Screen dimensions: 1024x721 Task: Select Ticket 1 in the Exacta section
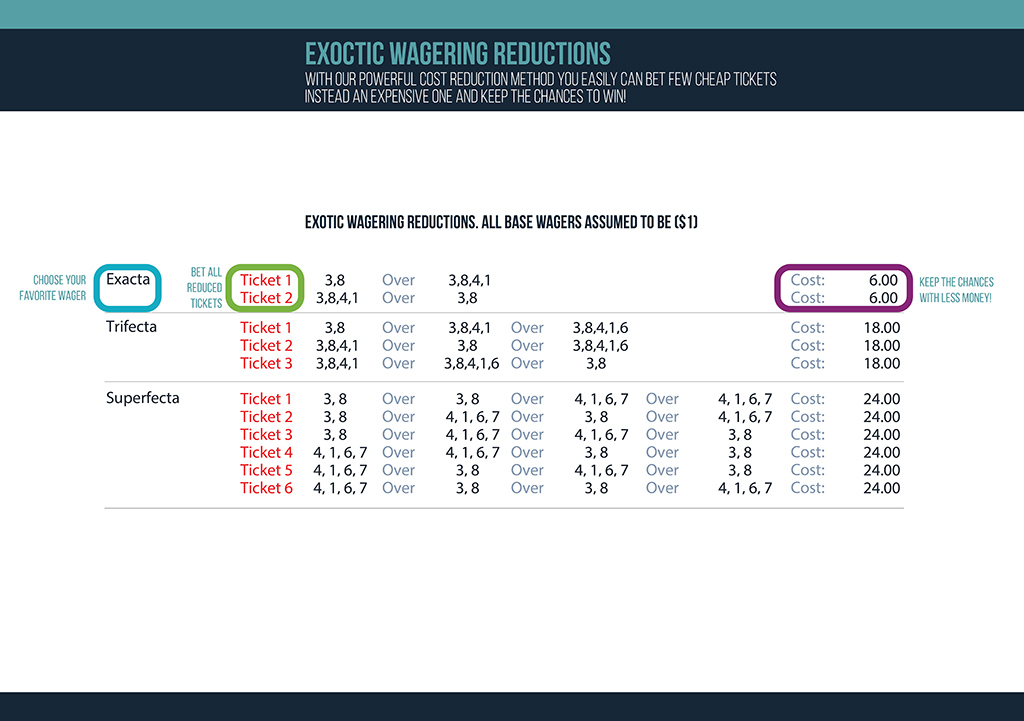266,280
